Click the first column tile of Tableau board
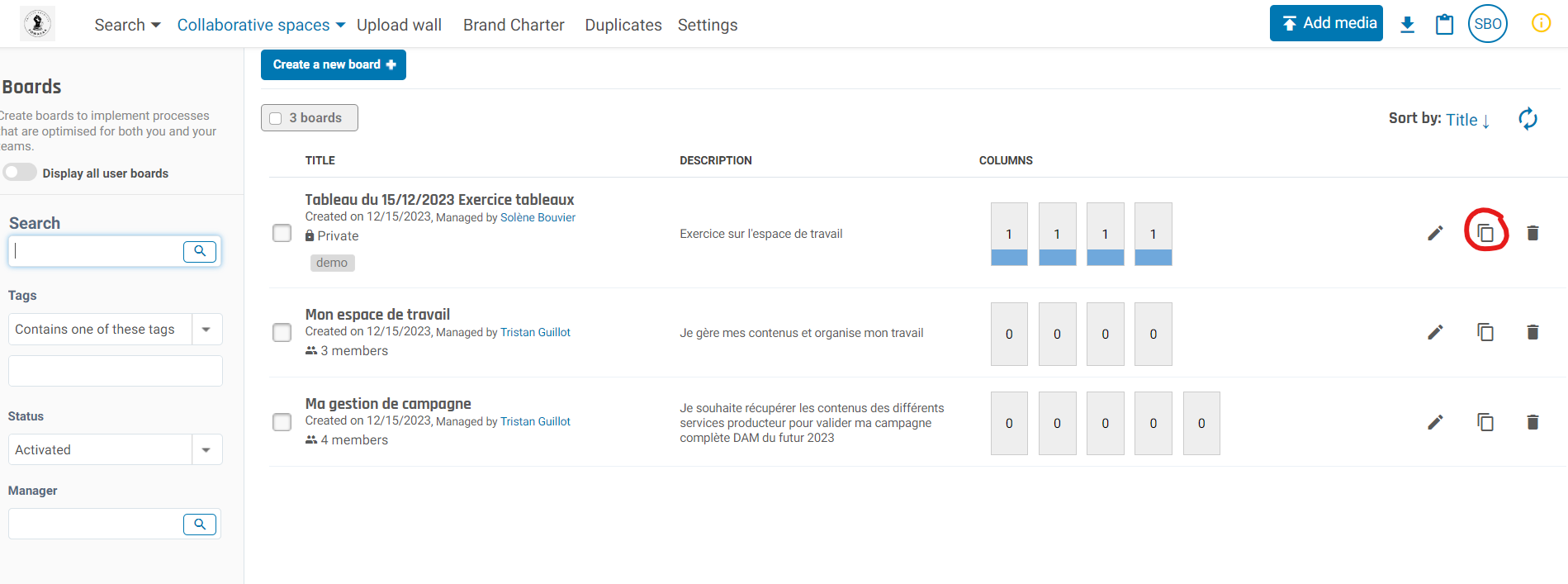 pyautogui.click(x=1009, y=234)
